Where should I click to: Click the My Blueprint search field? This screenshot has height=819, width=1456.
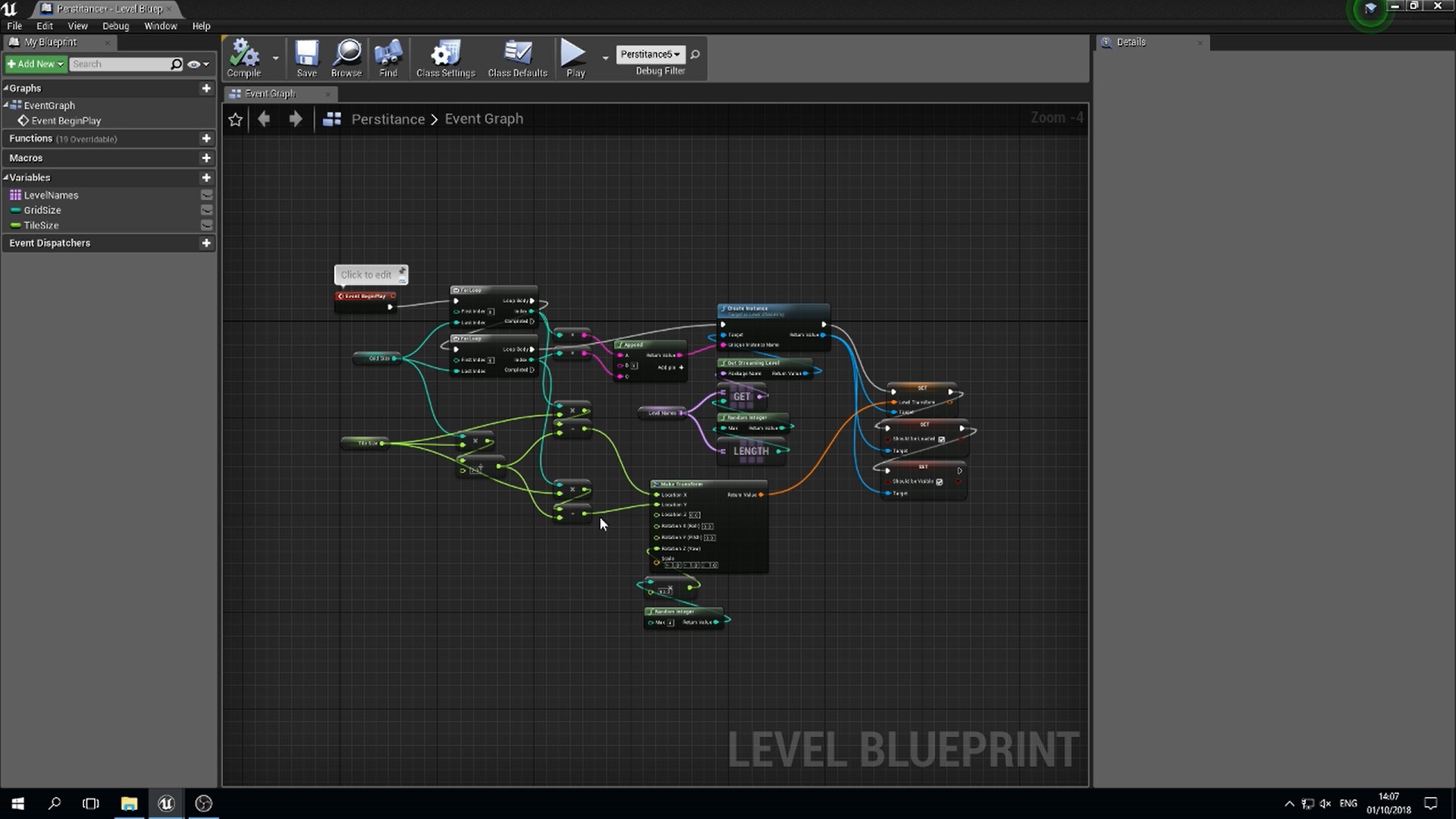[x=120, y=64]
